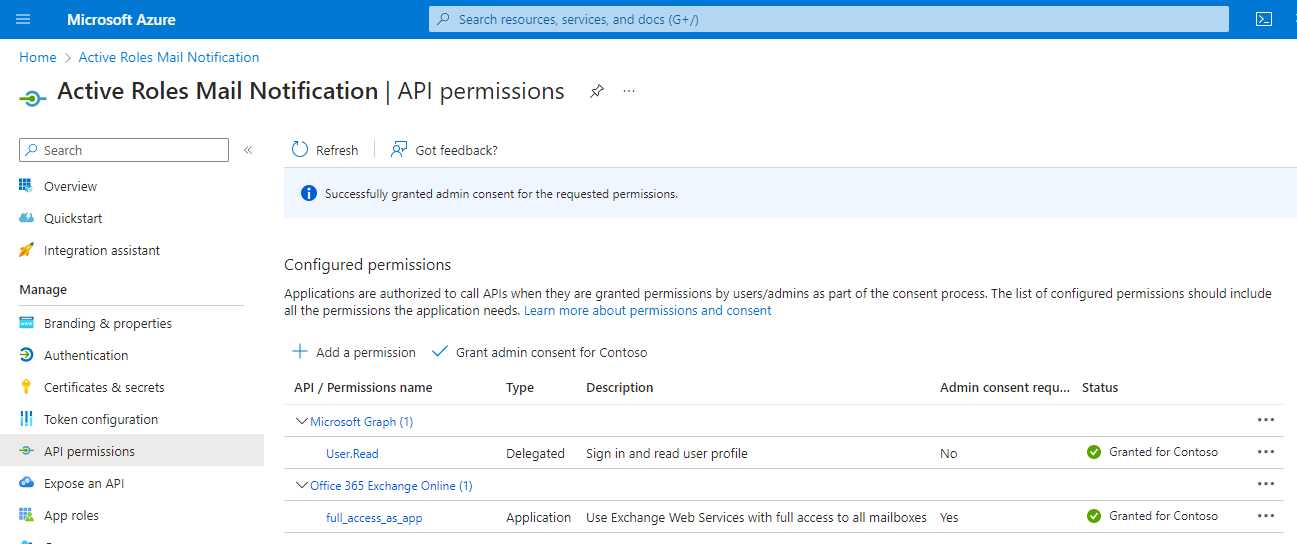Open Cloud Shell from the top bar
1297x544 pixels.
click(1264, 19)
